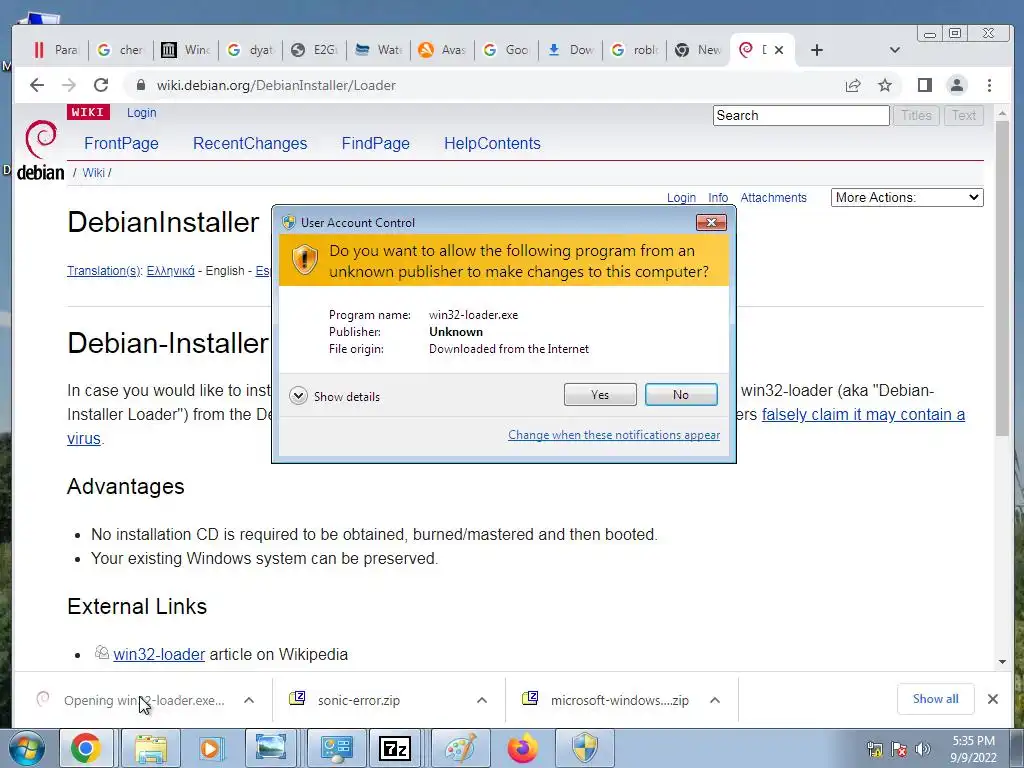The width and height of the screenshot is (1024, 768).
Task: Switch to the Dow download tab
Action: [571, 50]
